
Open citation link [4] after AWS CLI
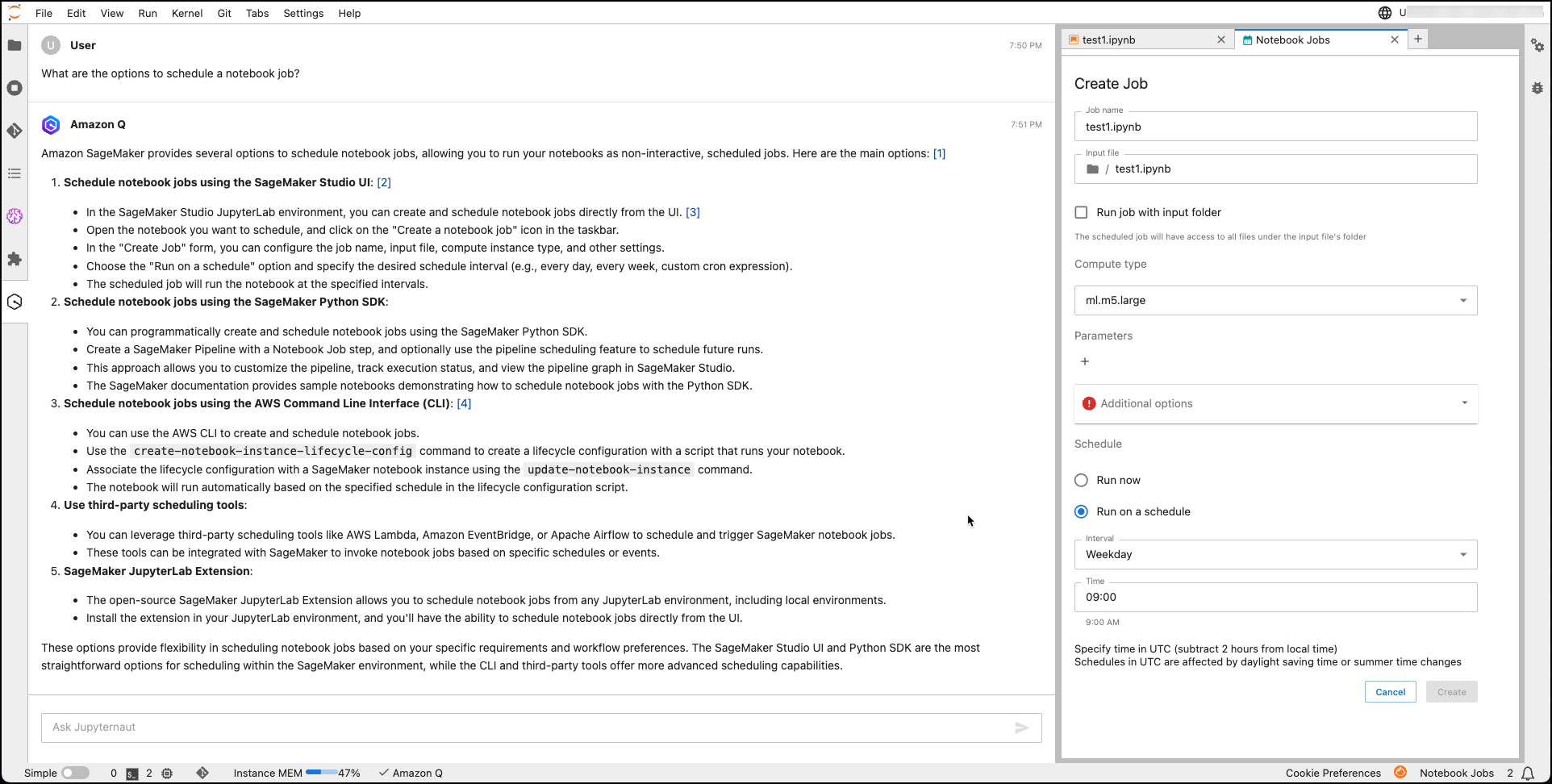click(464, 404)
